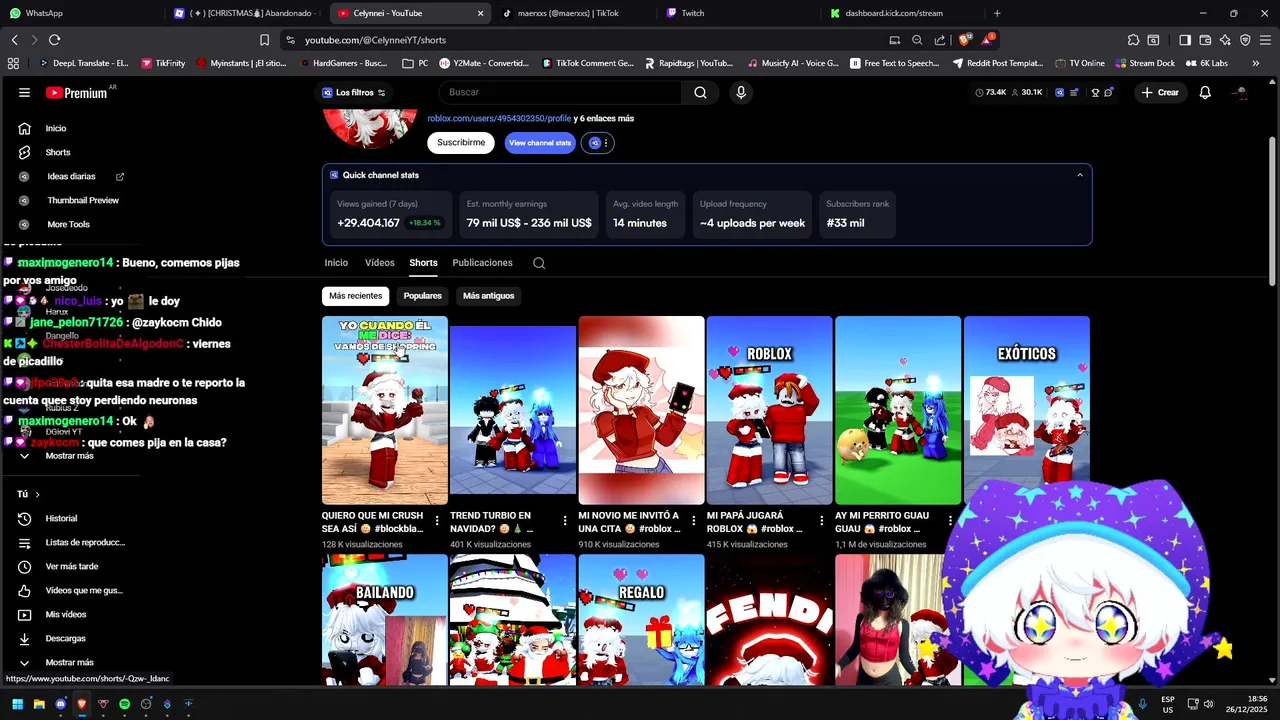Open Brave VPN shield icon

[x=1245, y=40]
